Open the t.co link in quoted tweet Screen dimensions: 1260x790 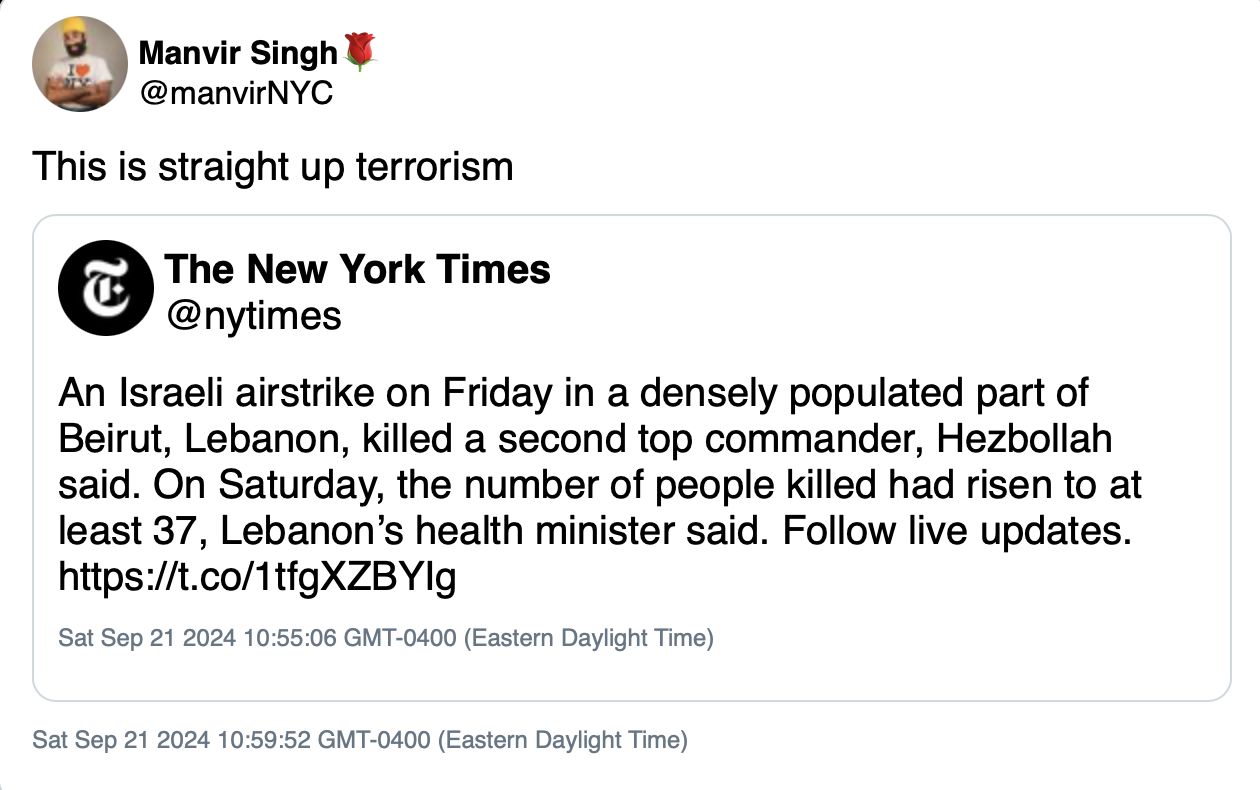[x=257, y=578]
